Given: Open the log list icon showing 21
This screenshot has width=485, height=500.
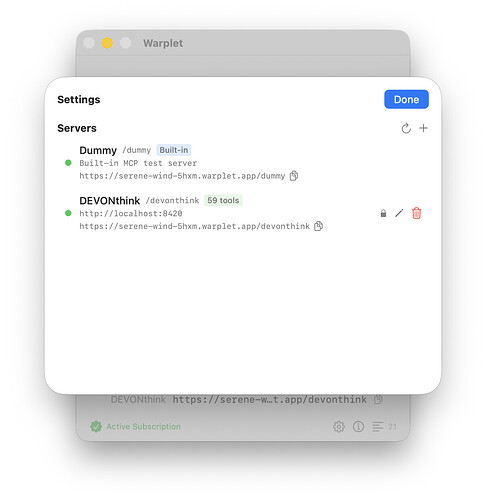Looking at the screenshot, I should [384, 426].
